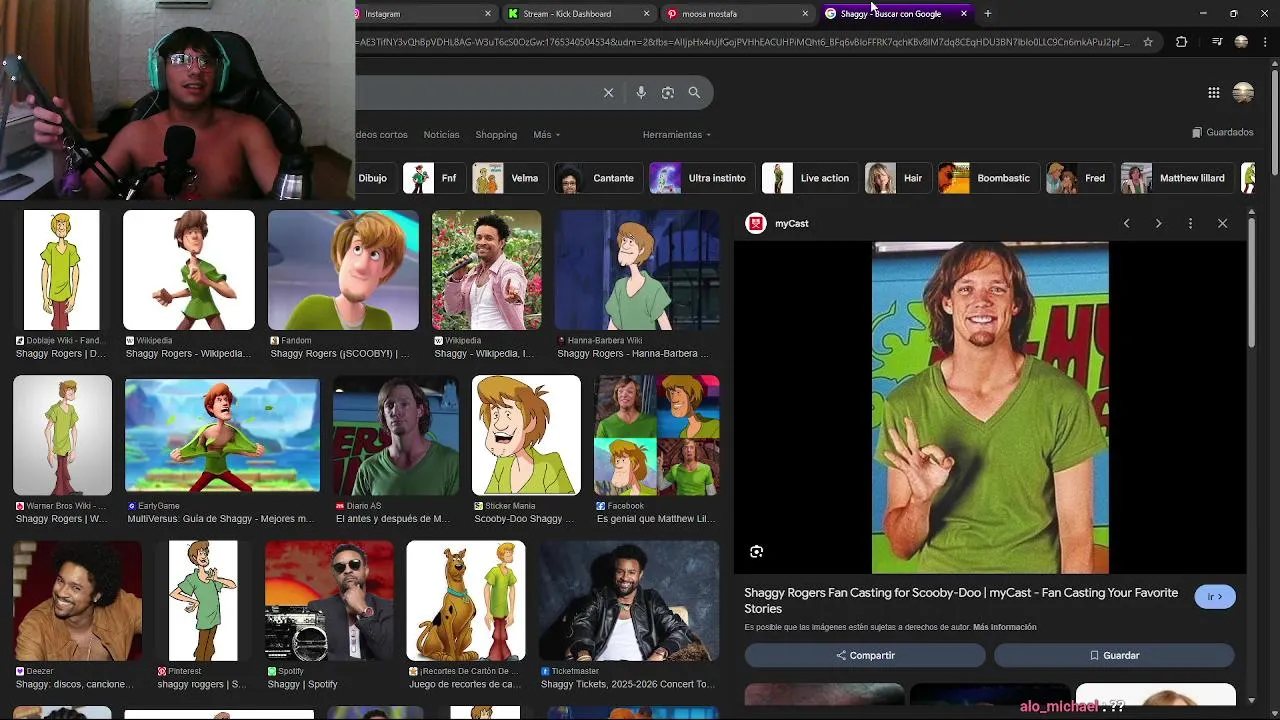The width and height of the screenshot is (1280, 720).
Task: Open the Hanna-Barbera Wiki Shaggy thumbnail
Action: [x=637, y=270]
